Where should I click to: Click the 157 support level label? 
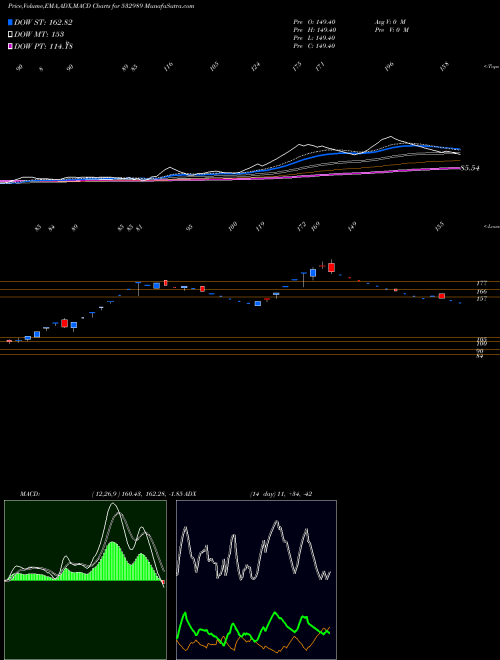point(482,299)
